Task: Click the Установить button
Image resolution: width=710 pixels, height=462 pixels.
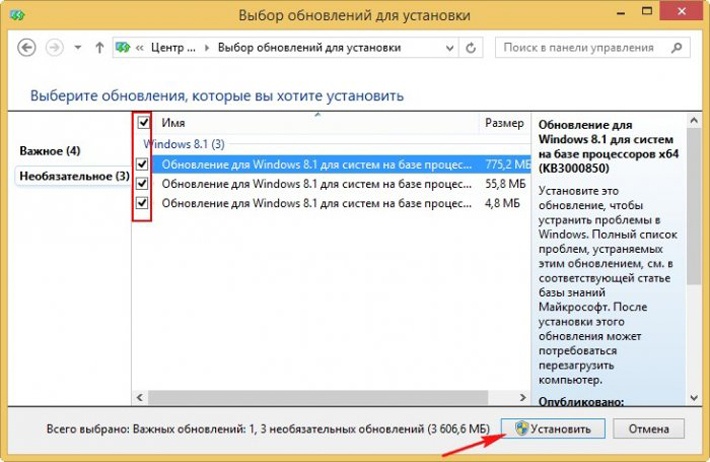Action: click(x=553, y=428)
